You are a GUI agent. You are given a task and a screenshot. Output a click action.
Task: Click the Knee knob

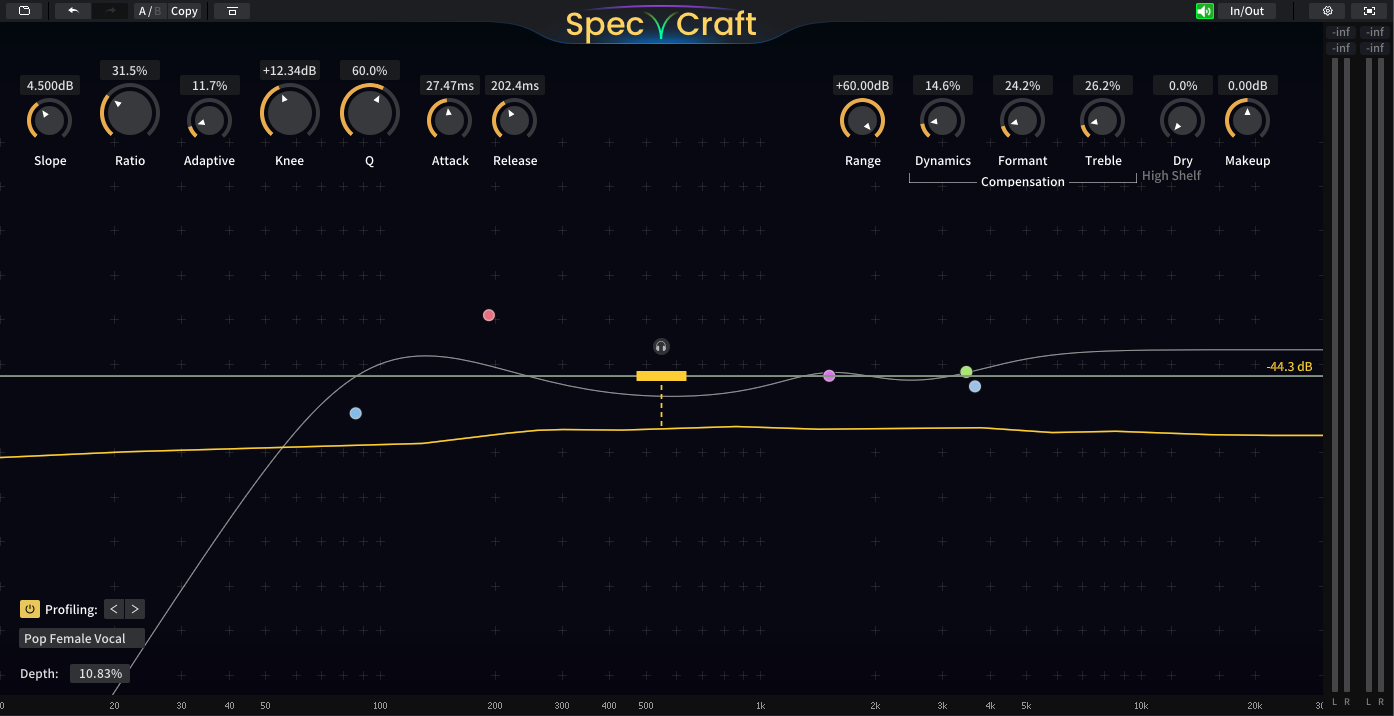point(290,112)
